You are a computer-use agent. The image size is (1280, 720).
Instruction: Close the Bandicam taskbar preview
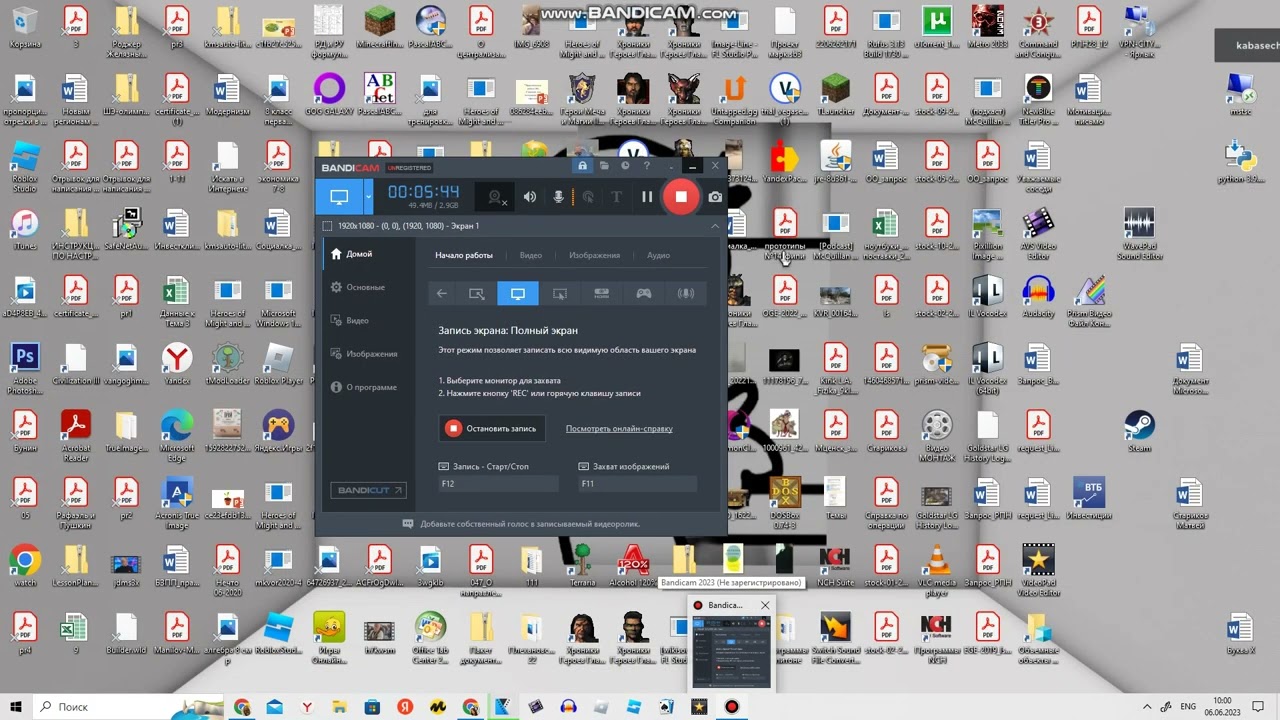tap(765, 605)
